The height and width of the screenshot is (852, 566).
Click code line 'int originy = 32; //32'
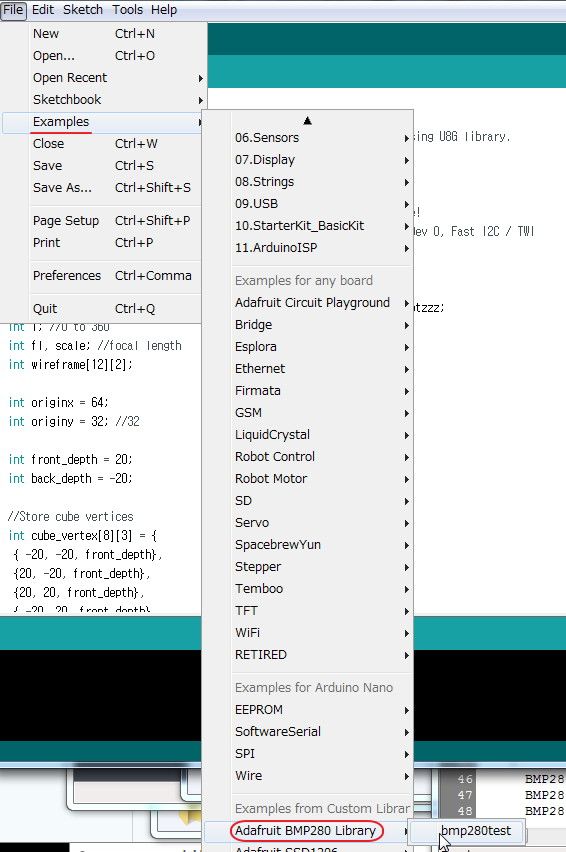click(74, 422)
